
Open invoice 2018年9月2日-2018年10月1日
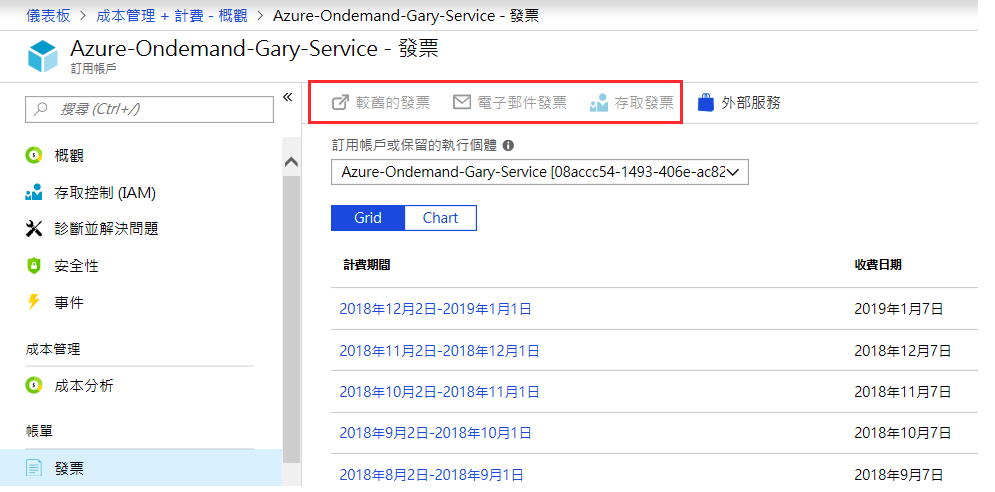435,433
